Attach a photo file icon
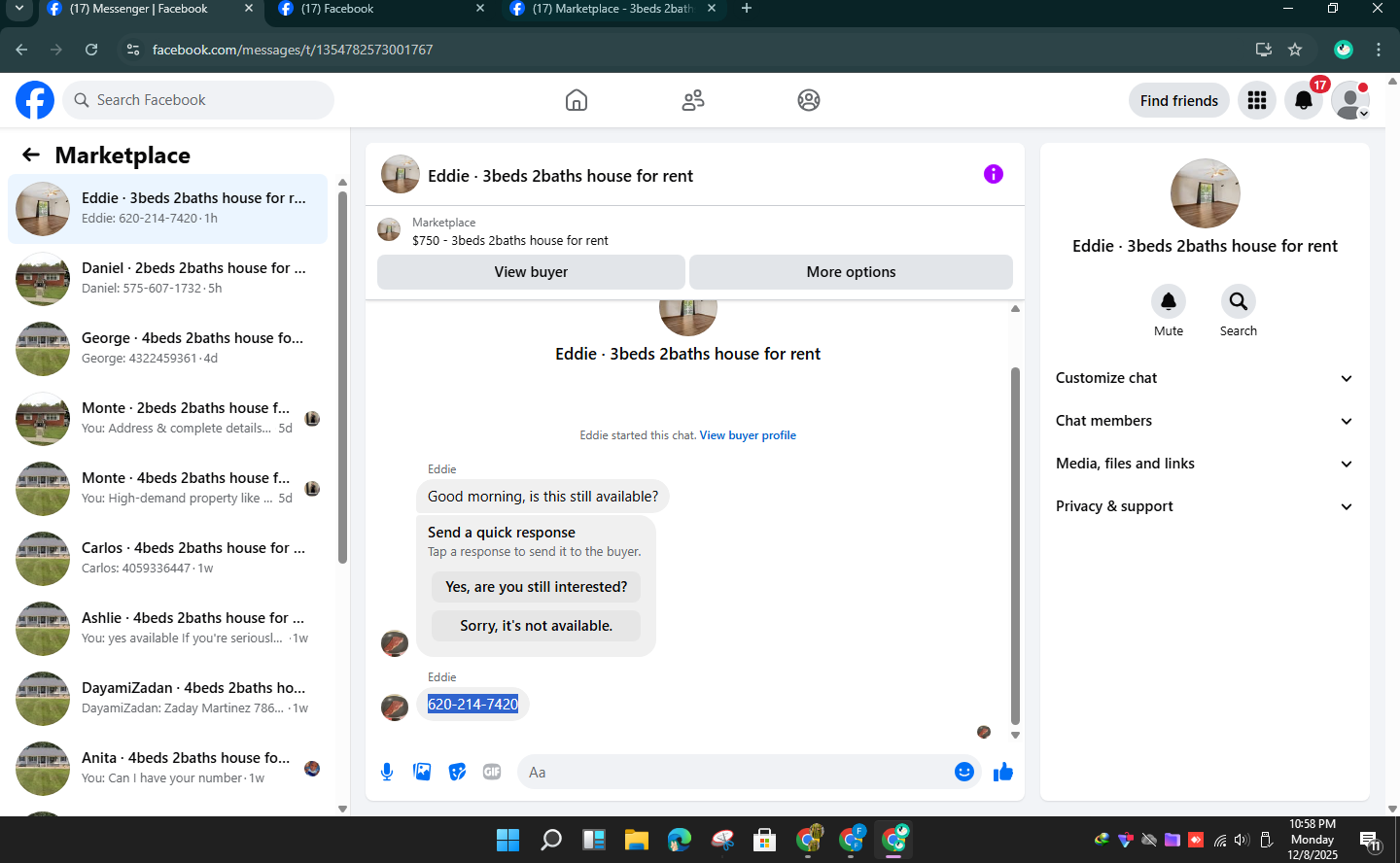The width and height of the screenshot is (1400, 863). coord(422,772)
